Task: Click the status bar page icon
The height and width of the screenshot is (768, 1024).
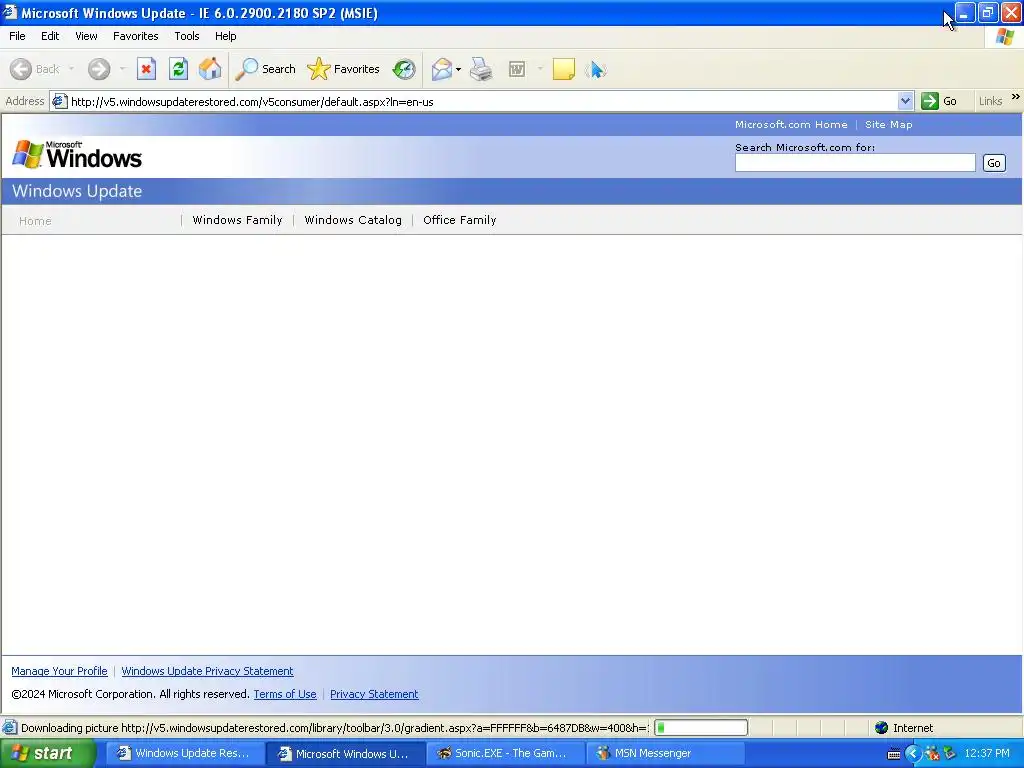Action: click(x=9, y=728)
